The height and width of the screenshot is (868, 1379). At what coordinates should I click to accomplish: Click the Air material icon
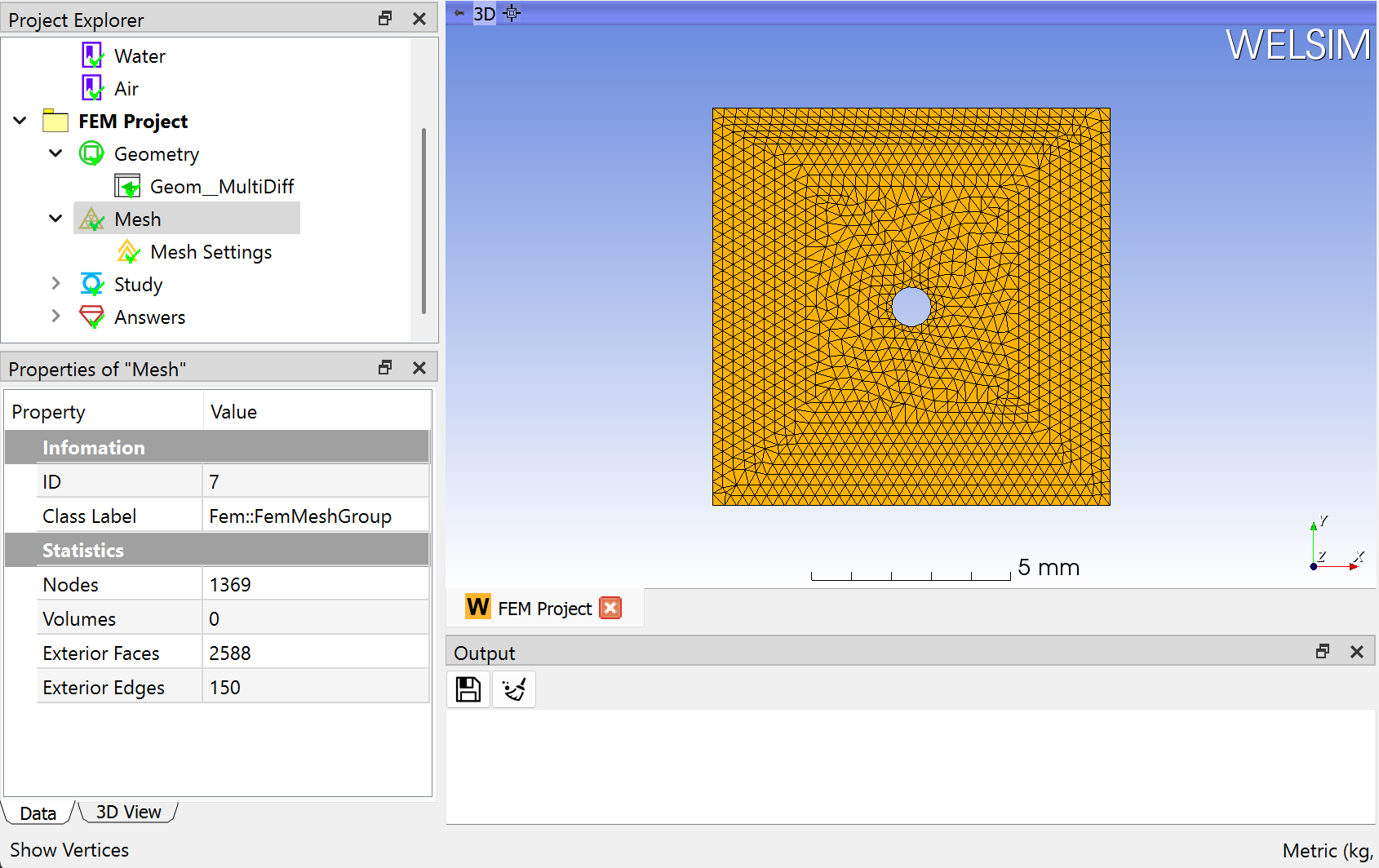click(x=92, y=88)
